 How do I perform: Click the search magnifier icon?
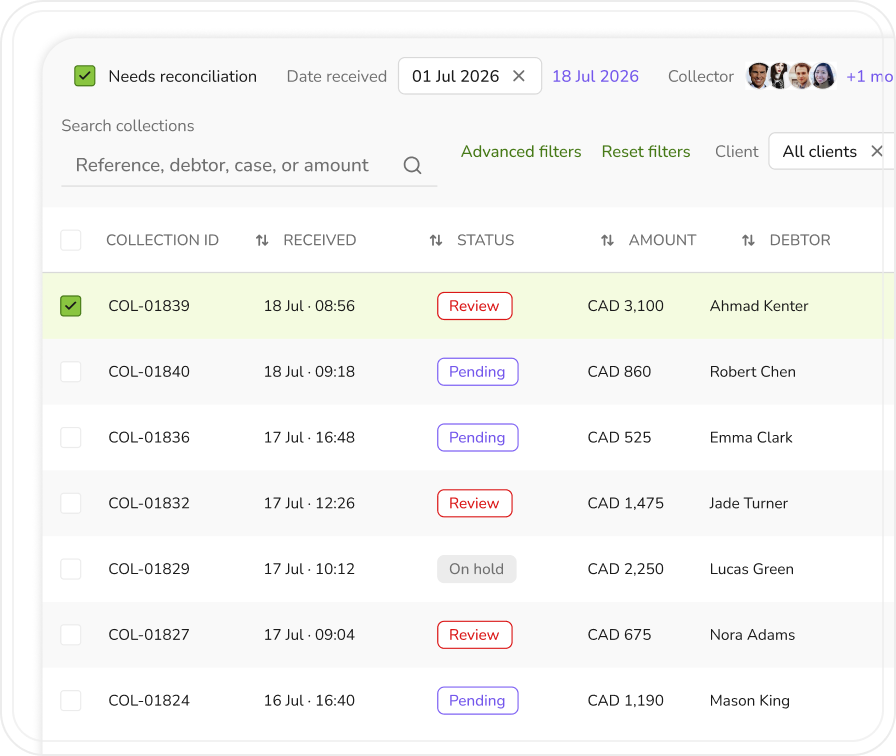click(413, 165)
